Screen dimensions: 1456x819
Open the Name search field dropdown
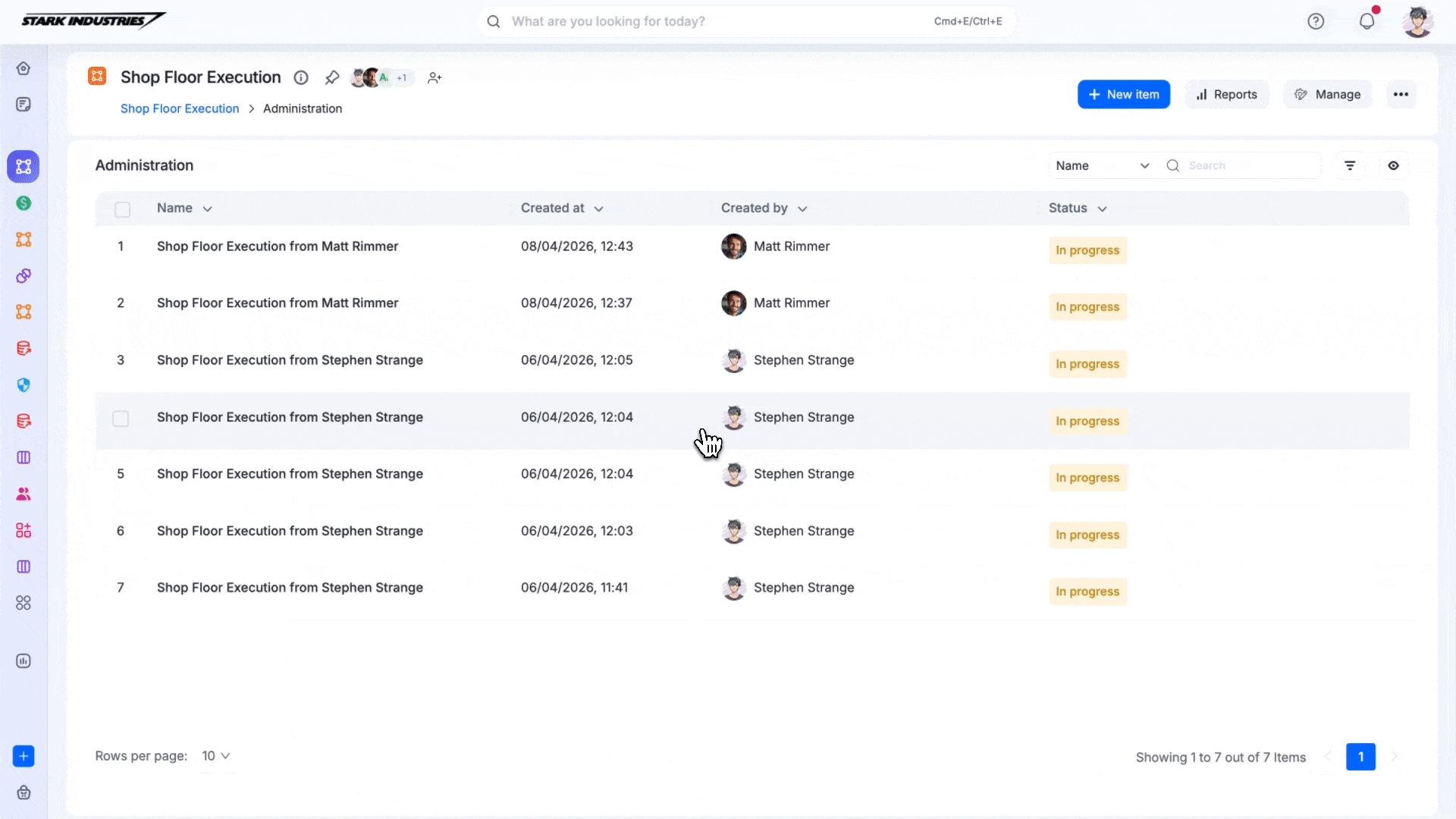[x=1102, y=165]
